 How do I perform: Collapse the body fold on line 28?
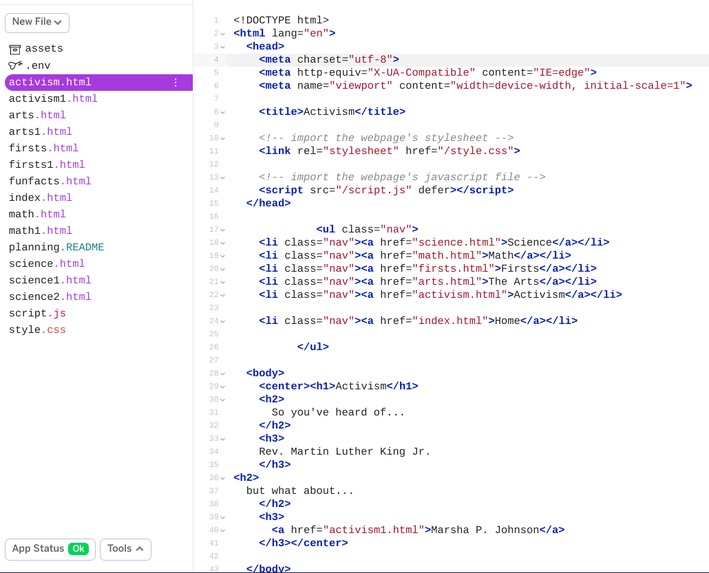tap(222, 374)
